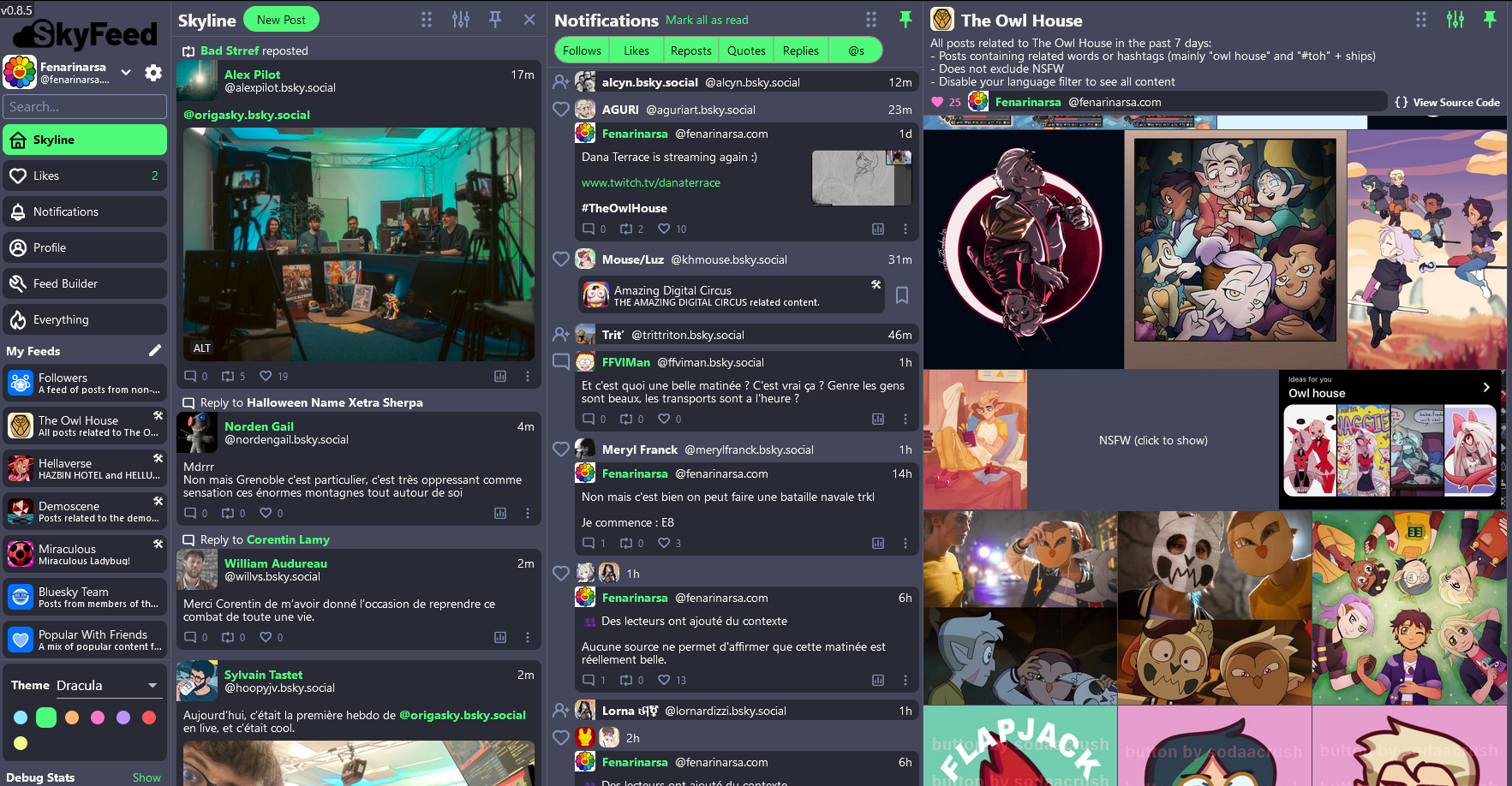Toggle the @s mentions notification filter
This screenshot has height=786, width=1512.
tap(856, 51)
